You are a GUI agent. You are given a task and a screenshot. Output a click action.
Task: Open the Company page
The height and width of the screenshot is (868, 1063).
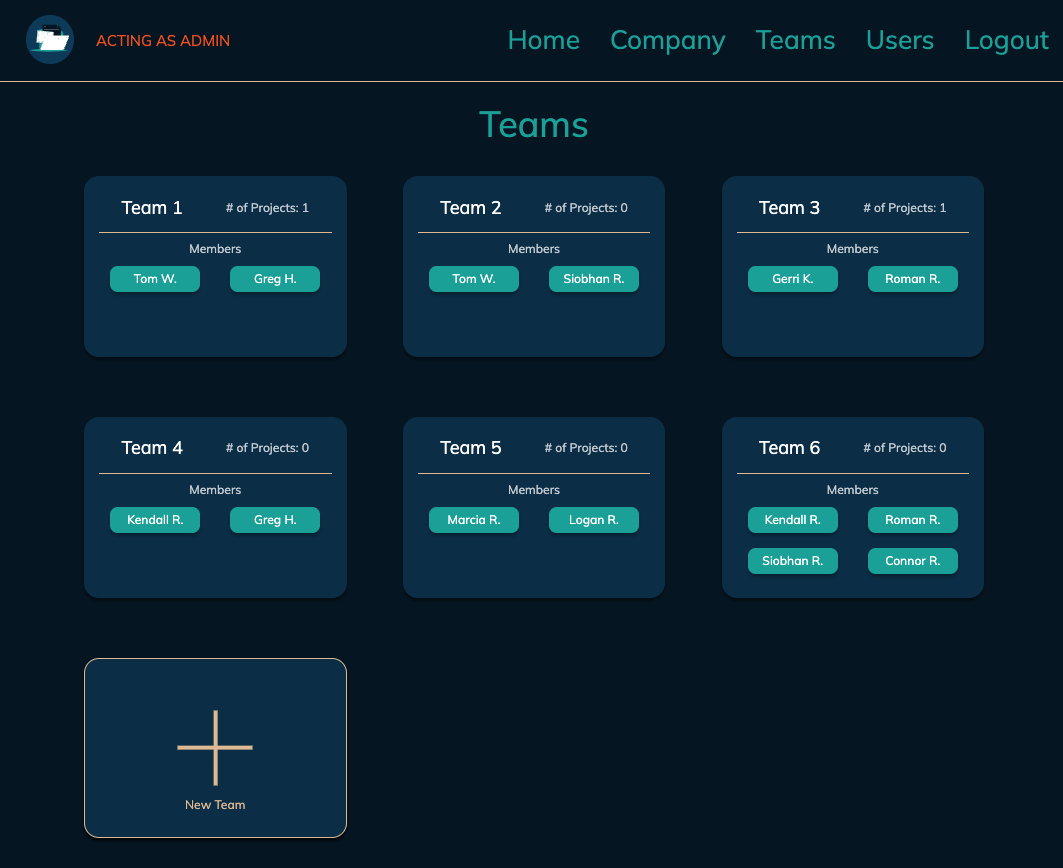click(x=667, y=40)
